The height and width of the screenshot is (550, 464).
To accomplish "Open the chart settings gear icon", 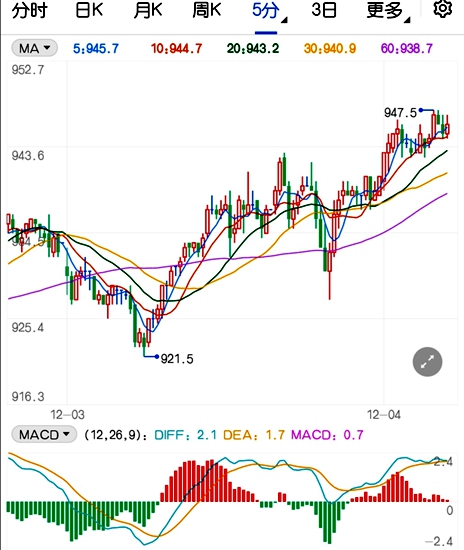I will coord(442,9).
